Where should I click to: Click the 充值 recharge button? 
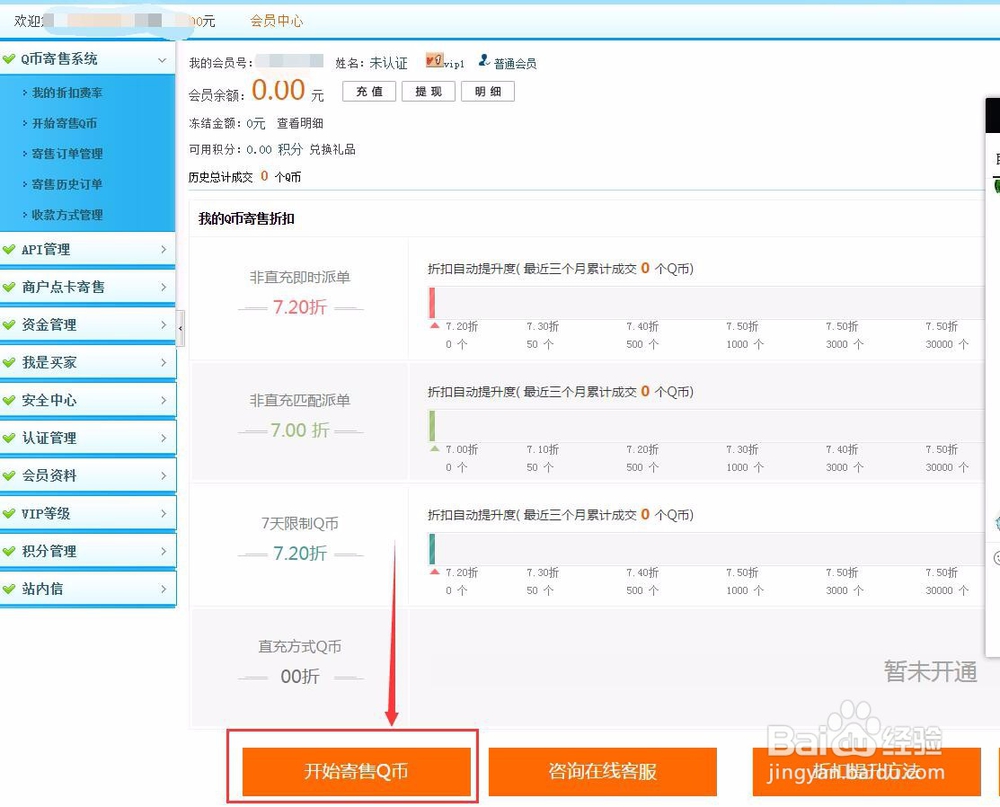click(369, 92)
